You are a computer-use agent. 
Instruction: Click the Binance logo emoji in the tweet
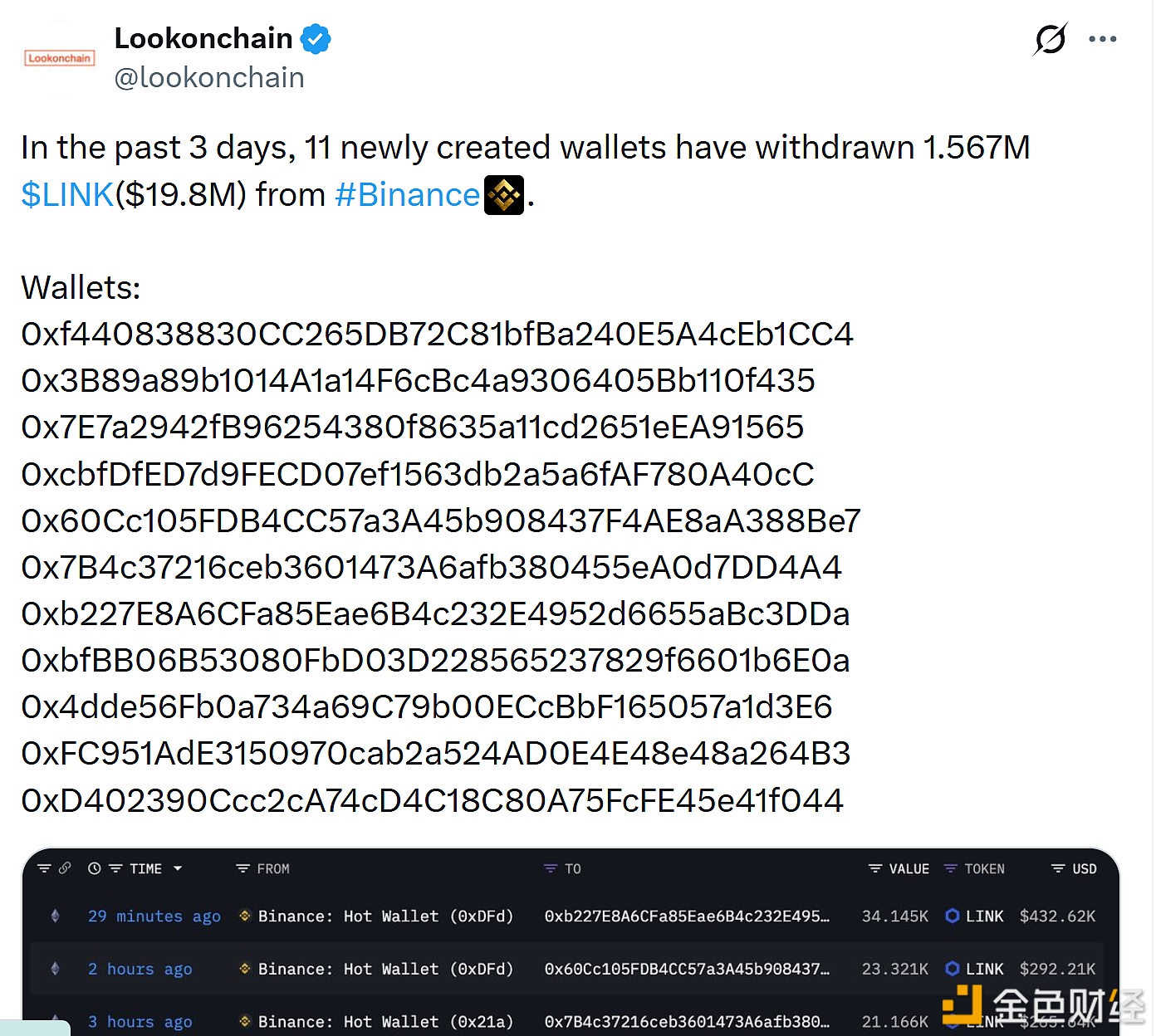pos(504,195)
